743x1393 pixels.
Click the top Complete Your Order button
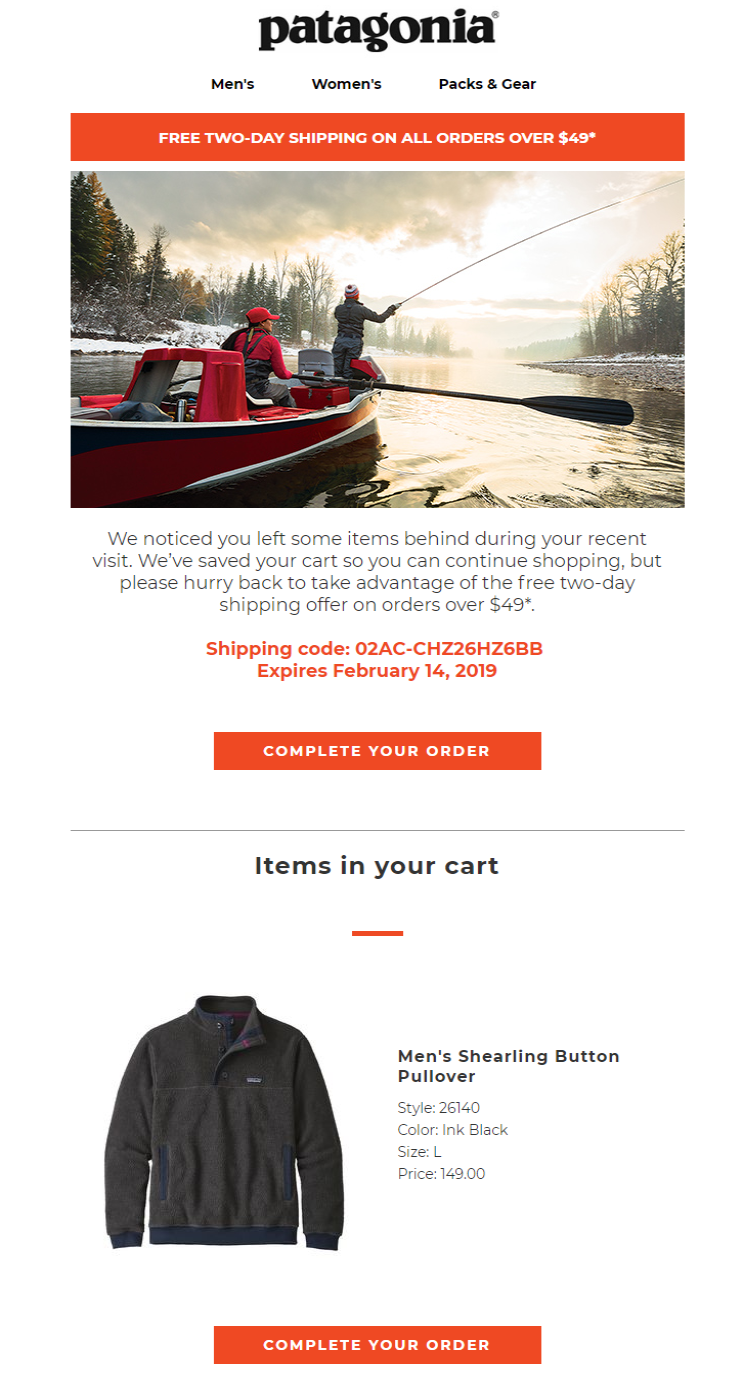coord(376,750)
